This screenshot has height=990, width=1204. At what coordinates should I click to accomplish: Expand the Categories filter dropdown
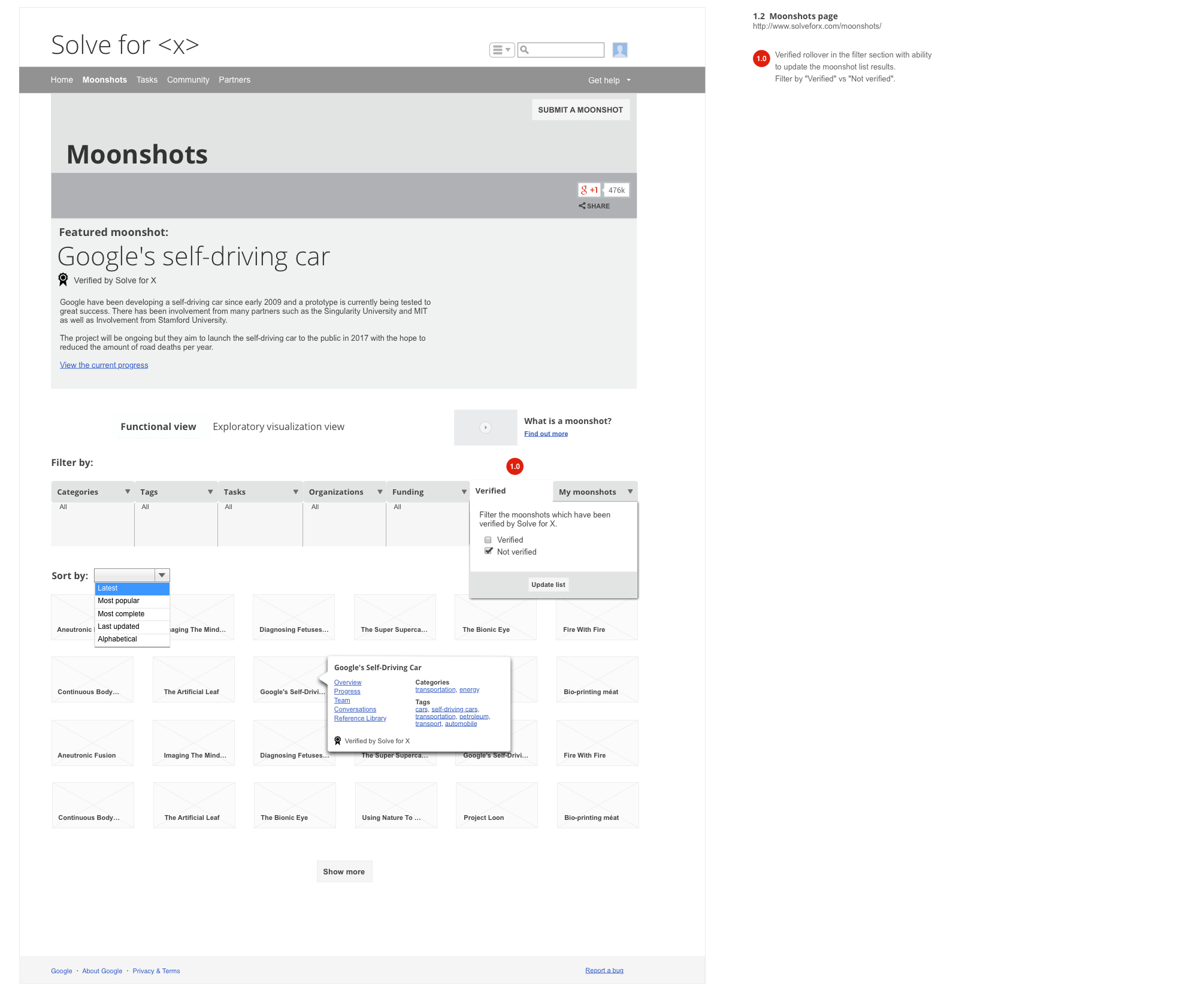(127, 492)
